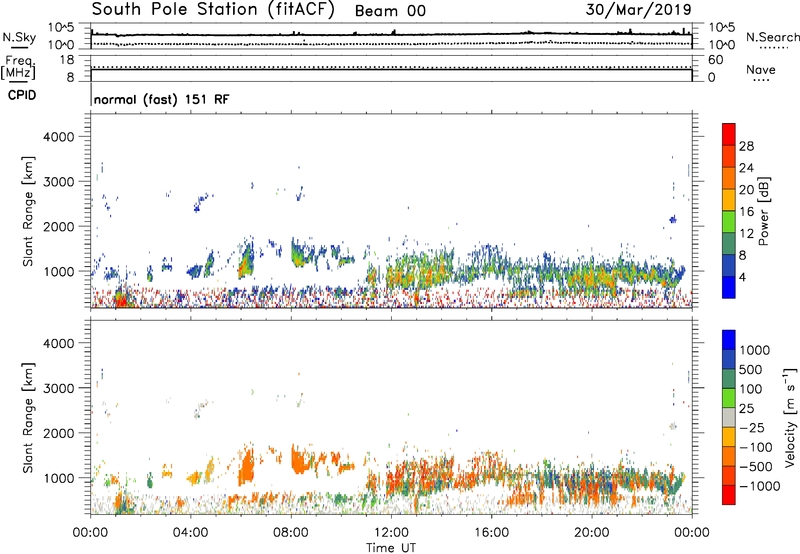Click the N.Sky legend label
This screenshot has height=554, width=800.
(19, 37)
